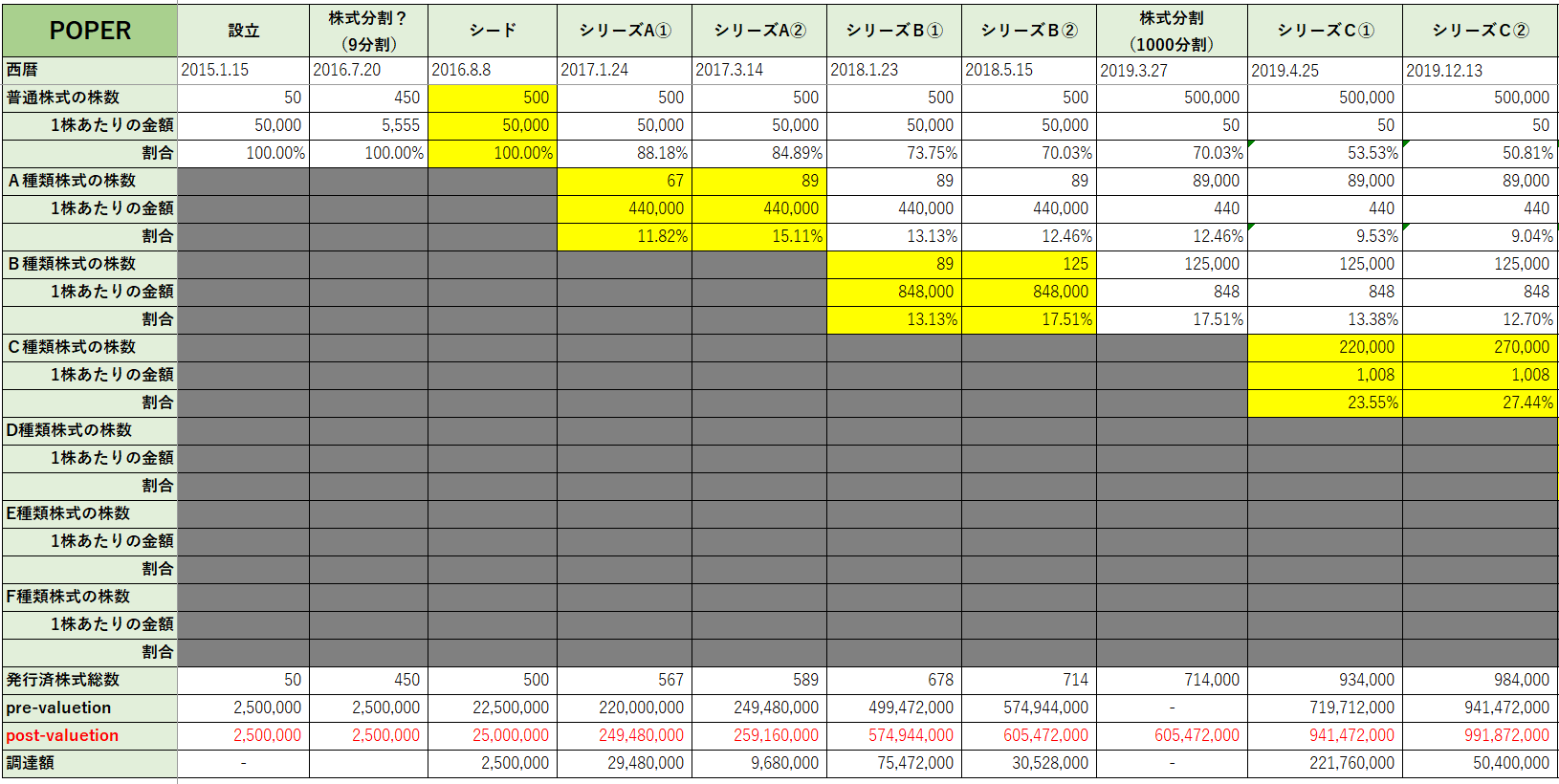Select the date cell 2015.1.15

tap(244, 70)
